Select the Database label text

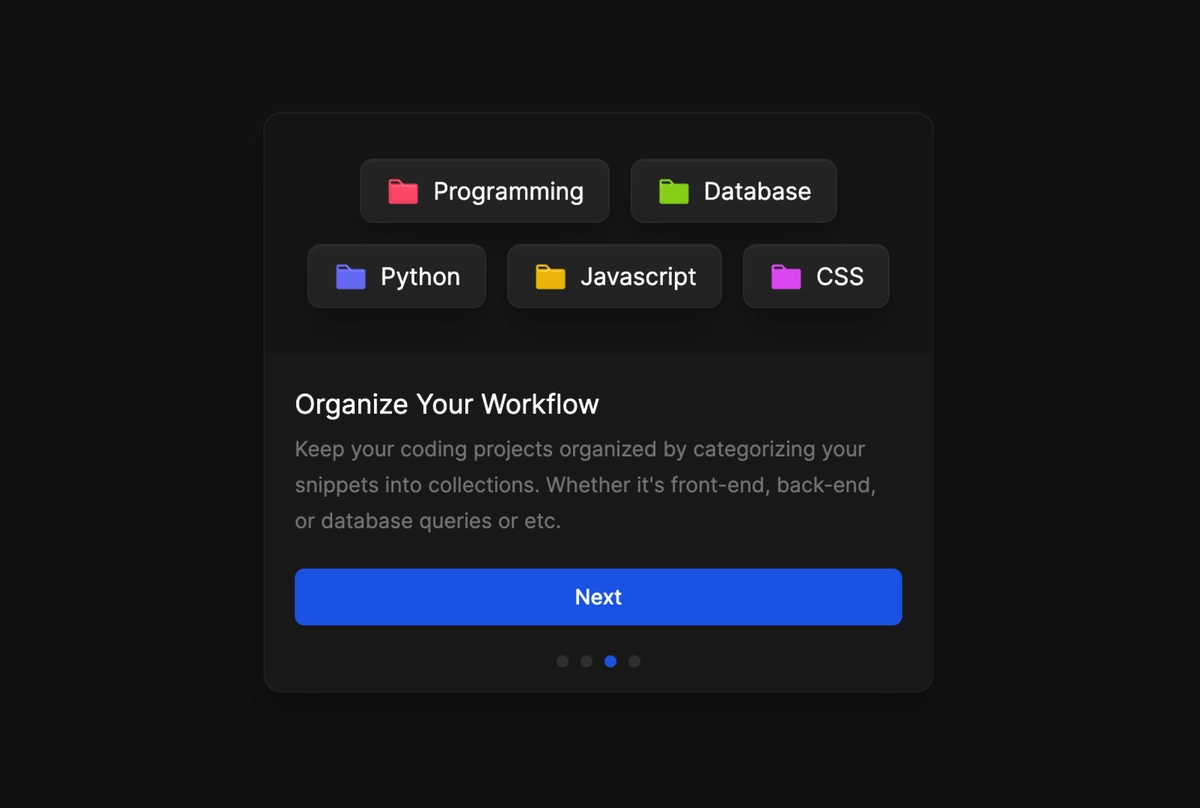point(757,192)
